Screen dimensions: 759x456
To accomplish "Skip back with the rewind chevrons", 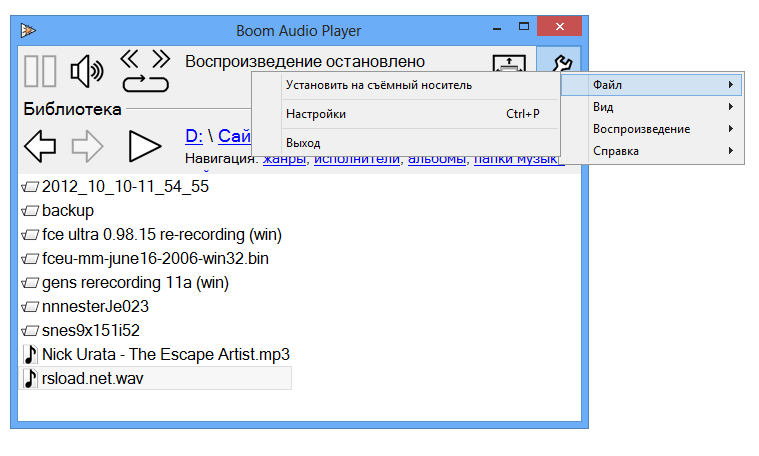I will click(x=130, y=59).
